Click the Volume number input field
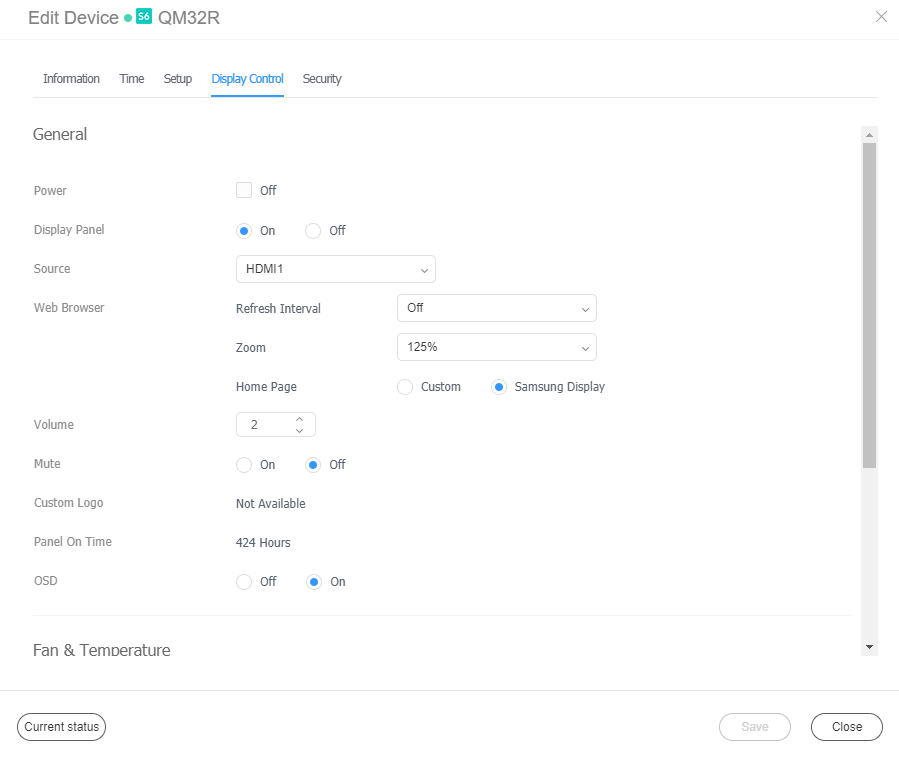This screenshot has height=767, width=899. (x=276, y=425)
